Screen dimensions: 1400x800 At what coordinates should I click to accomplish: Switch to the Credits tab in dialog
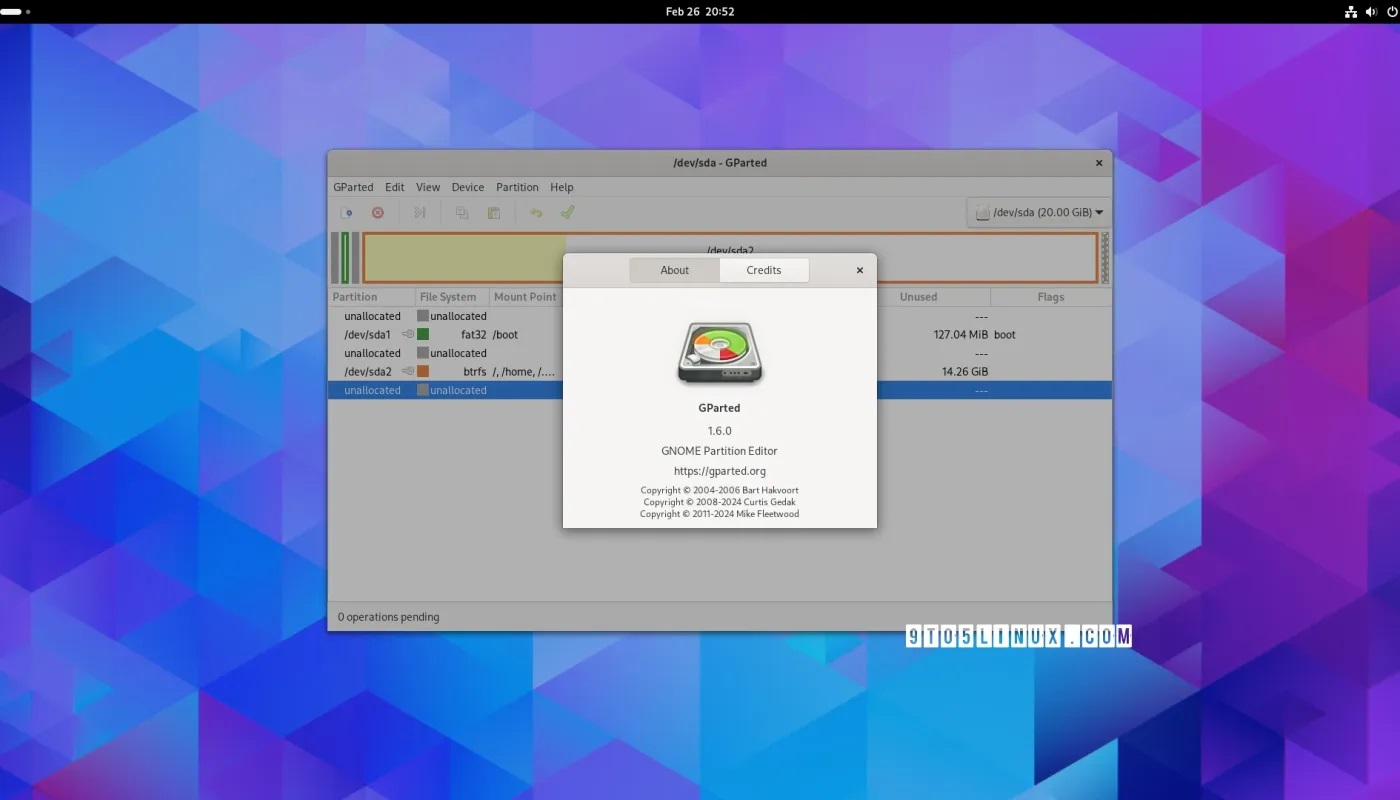764,270
